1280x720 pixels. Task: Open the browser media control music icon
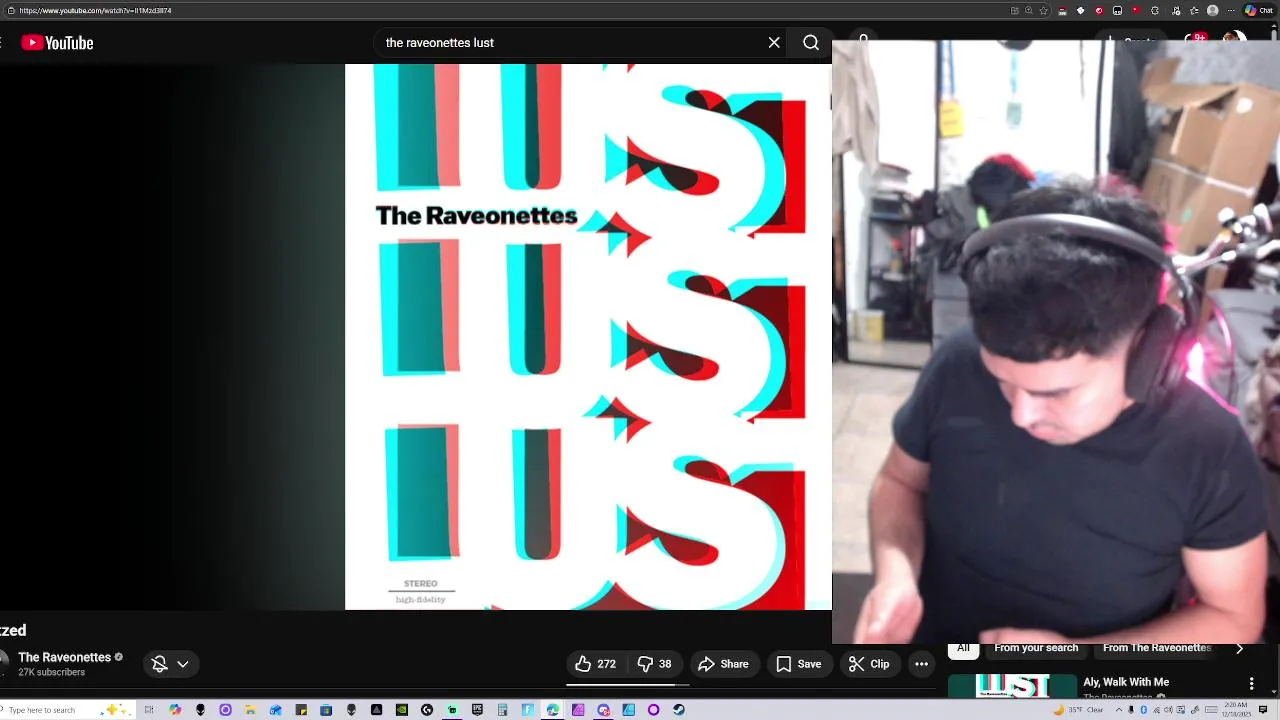pos(1176,10)
